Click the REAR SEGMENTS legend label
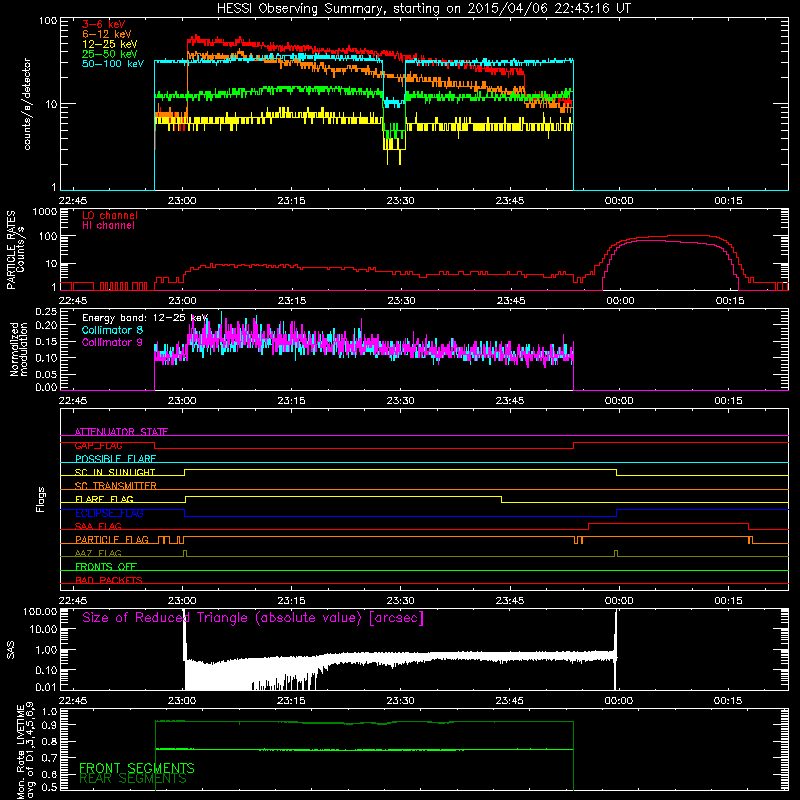Viewport: 800px width, 800px height. coord(133,779)
